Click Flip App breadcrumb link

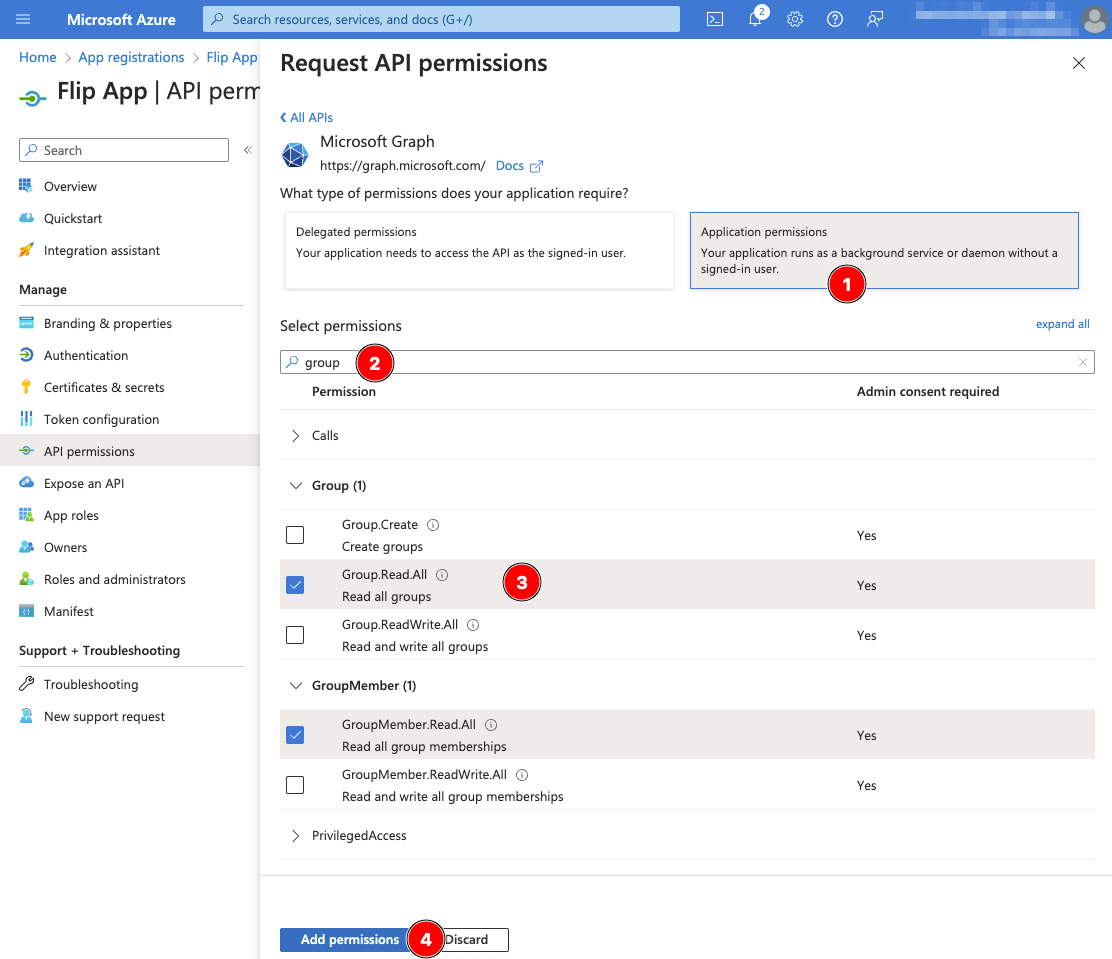pos(232,57)
